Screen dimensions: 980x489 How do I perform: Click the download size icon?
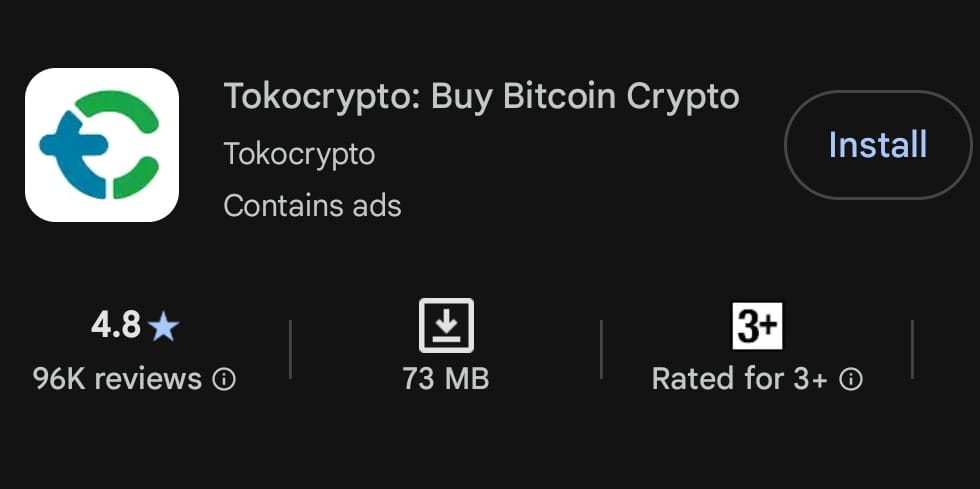[x=446, y=326]
